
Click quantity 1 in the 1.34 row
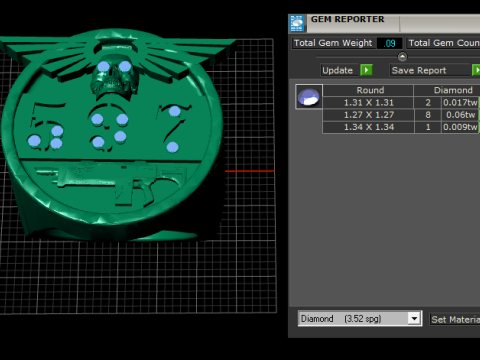click(x=428, y=127)
